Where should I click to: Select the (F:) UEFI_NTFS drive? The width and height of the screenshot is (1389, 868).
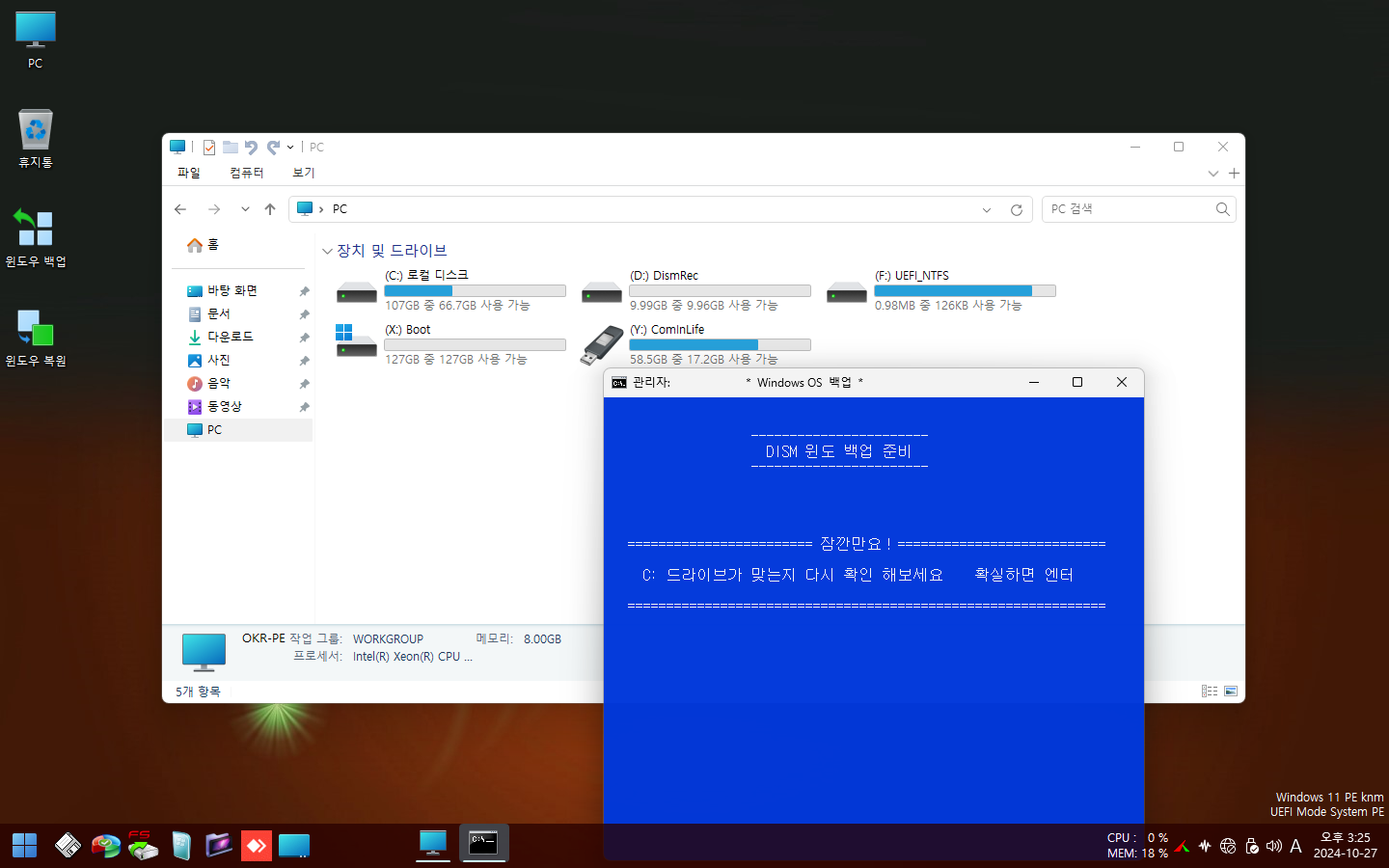(940, 290)
